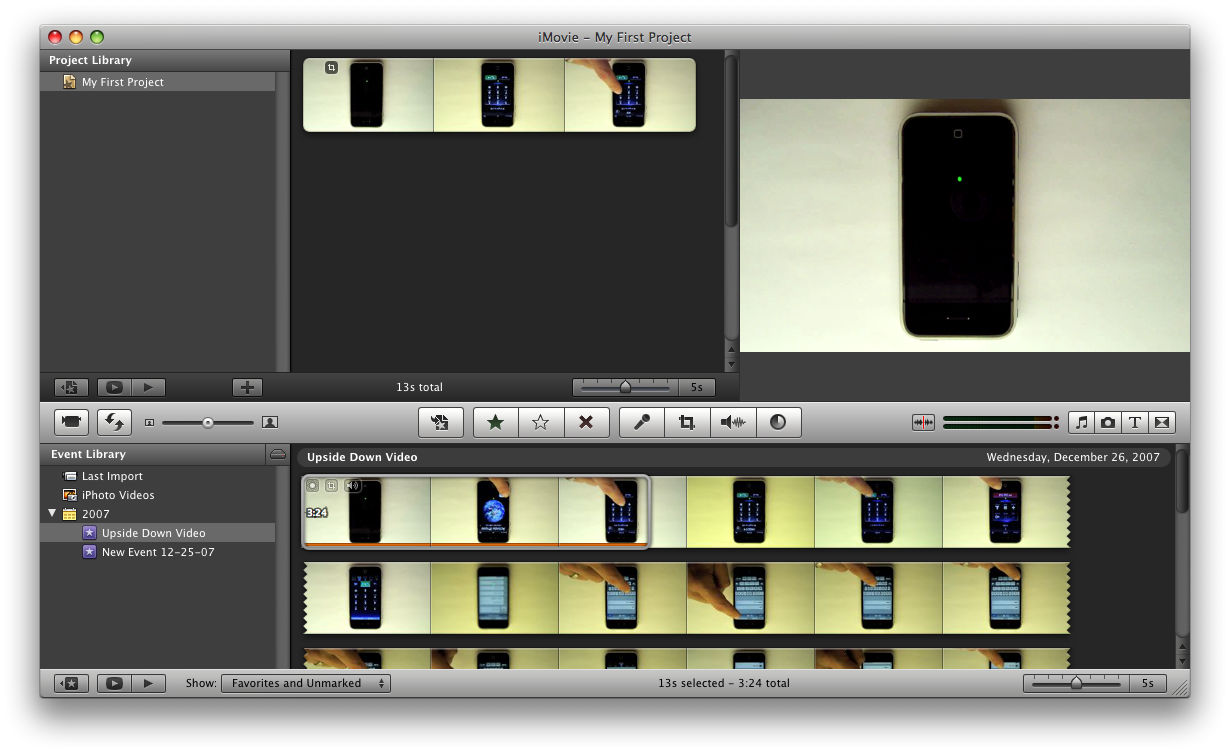Open the transitions browser
The width and height of the screenshot is (1230, 753).
click(x=1162, y=422)
